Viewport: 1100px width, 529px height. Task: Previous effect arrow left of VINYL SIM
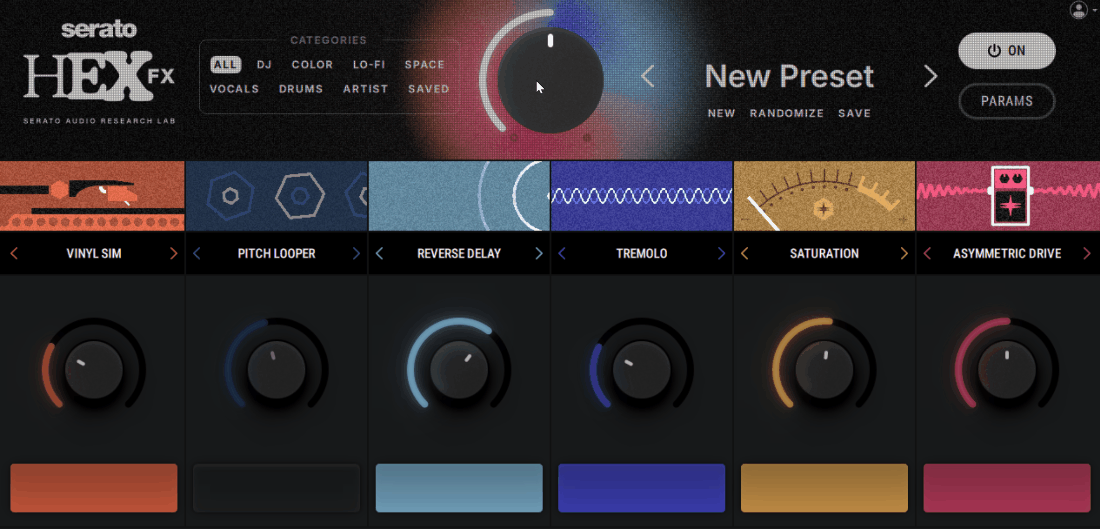click(x=14, y=253)
